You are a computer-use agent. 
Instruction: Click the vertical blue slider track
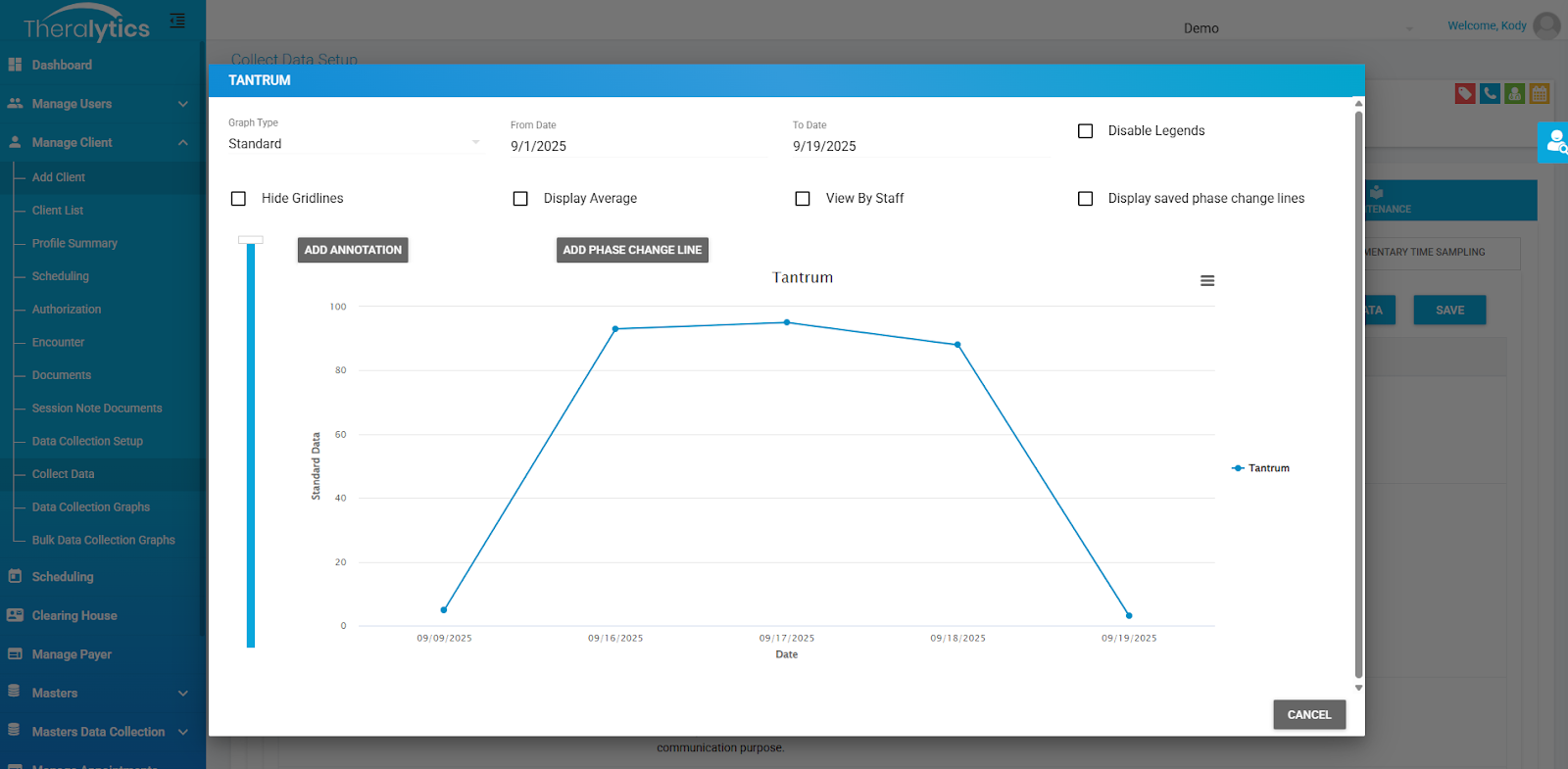(x=251, y=446)
